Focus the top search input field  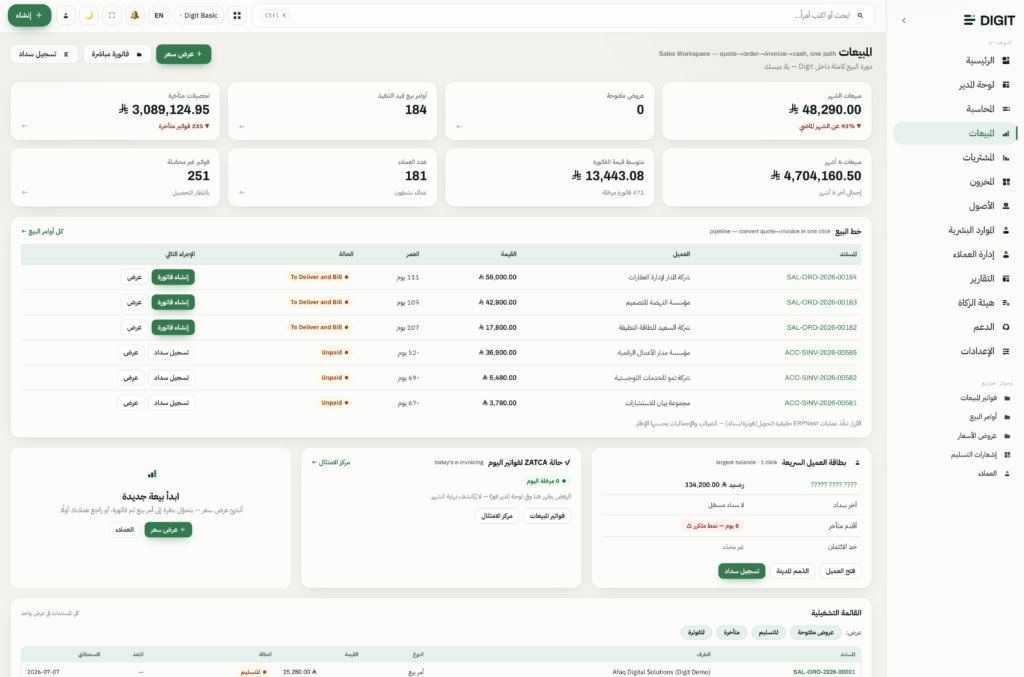point(562,15)
